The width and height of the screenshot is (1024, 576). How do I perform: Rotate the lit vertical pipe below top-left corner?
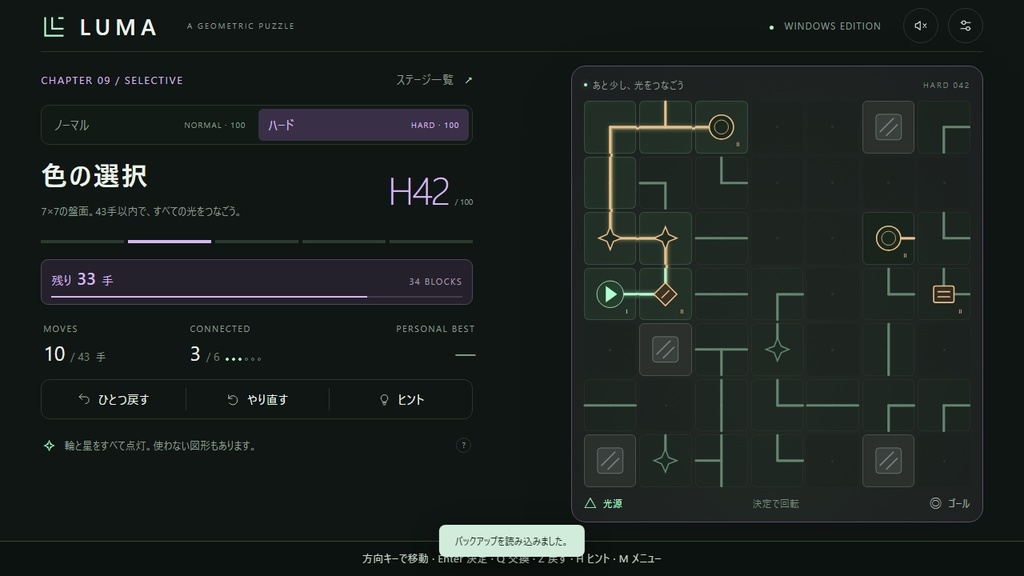point(610,183)
